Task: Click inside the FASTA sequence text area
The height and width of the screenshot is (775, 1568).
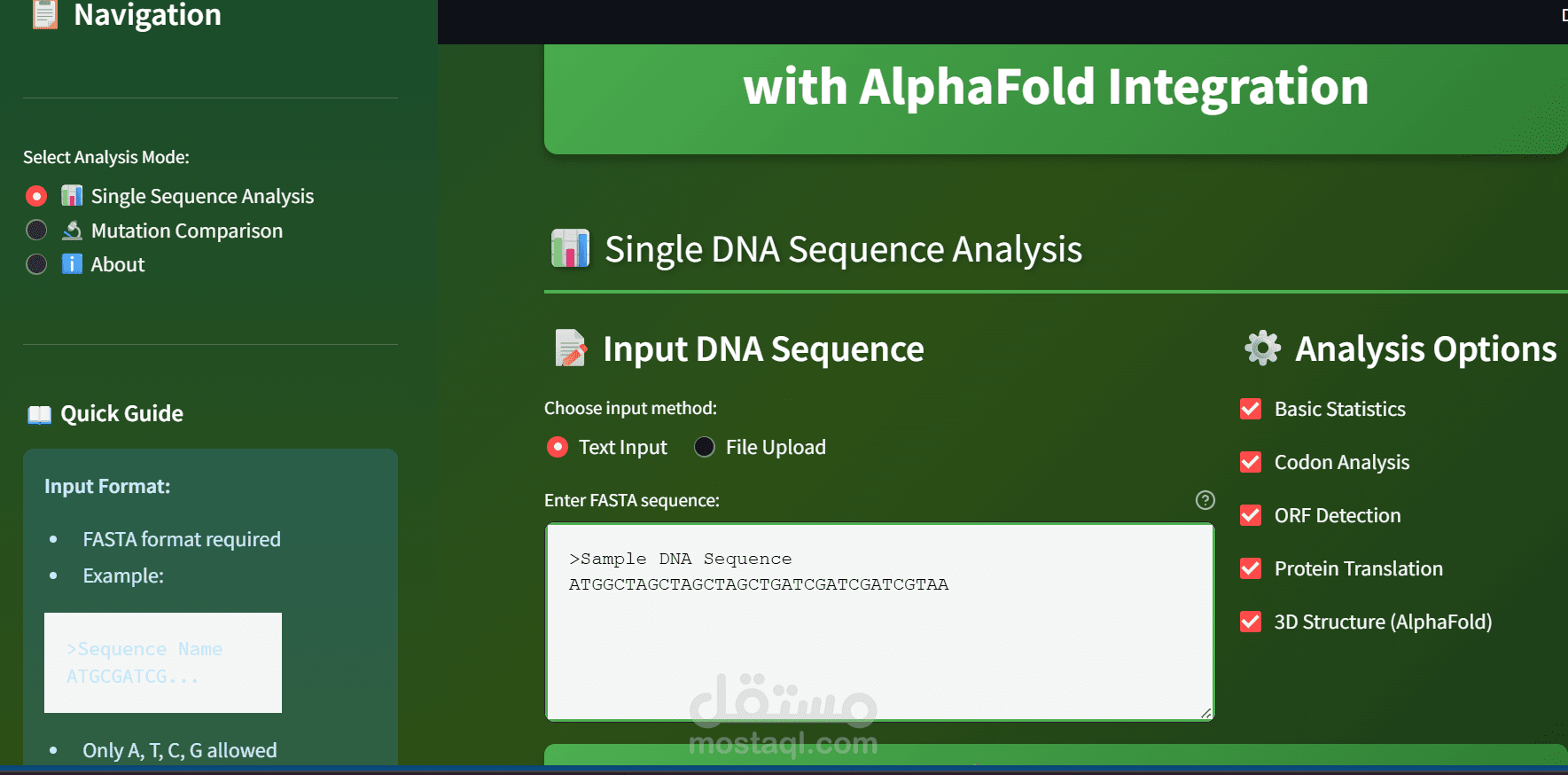Action: pos(878,621)
